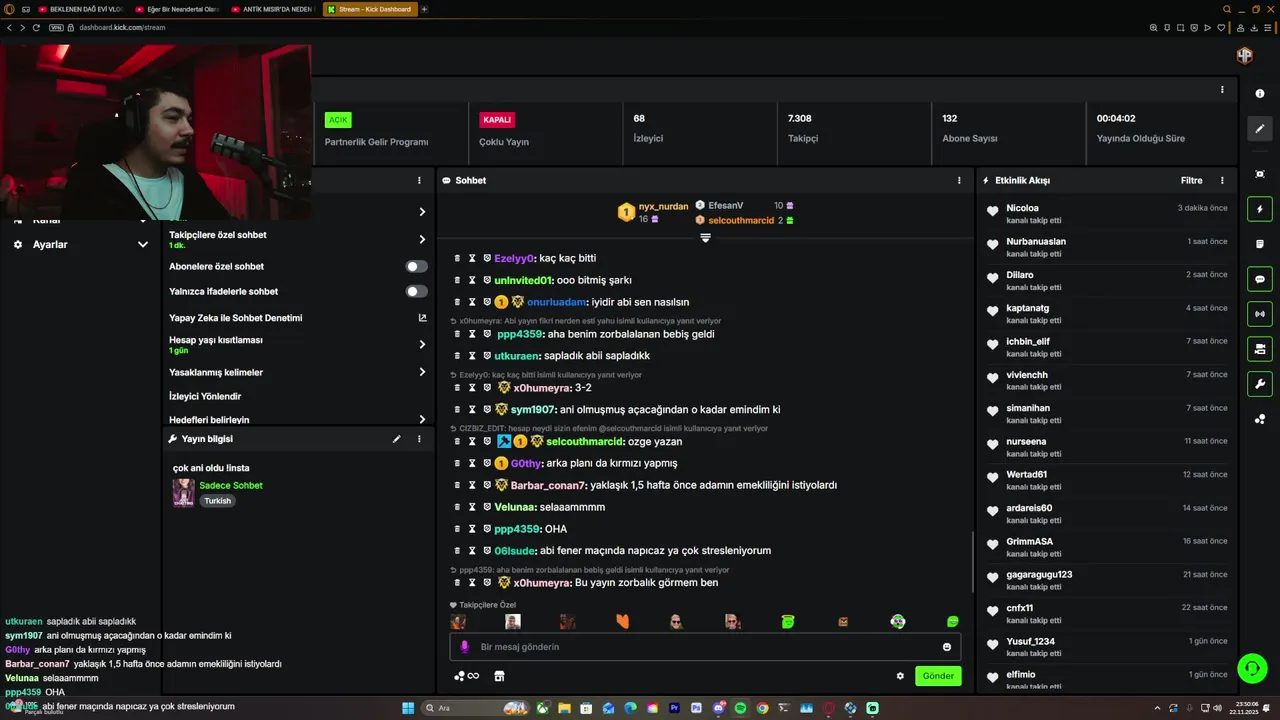Toggle Abonelere özel sohbet switch
This screenshot has width=1280, height=720.
[x=417, y=266]
